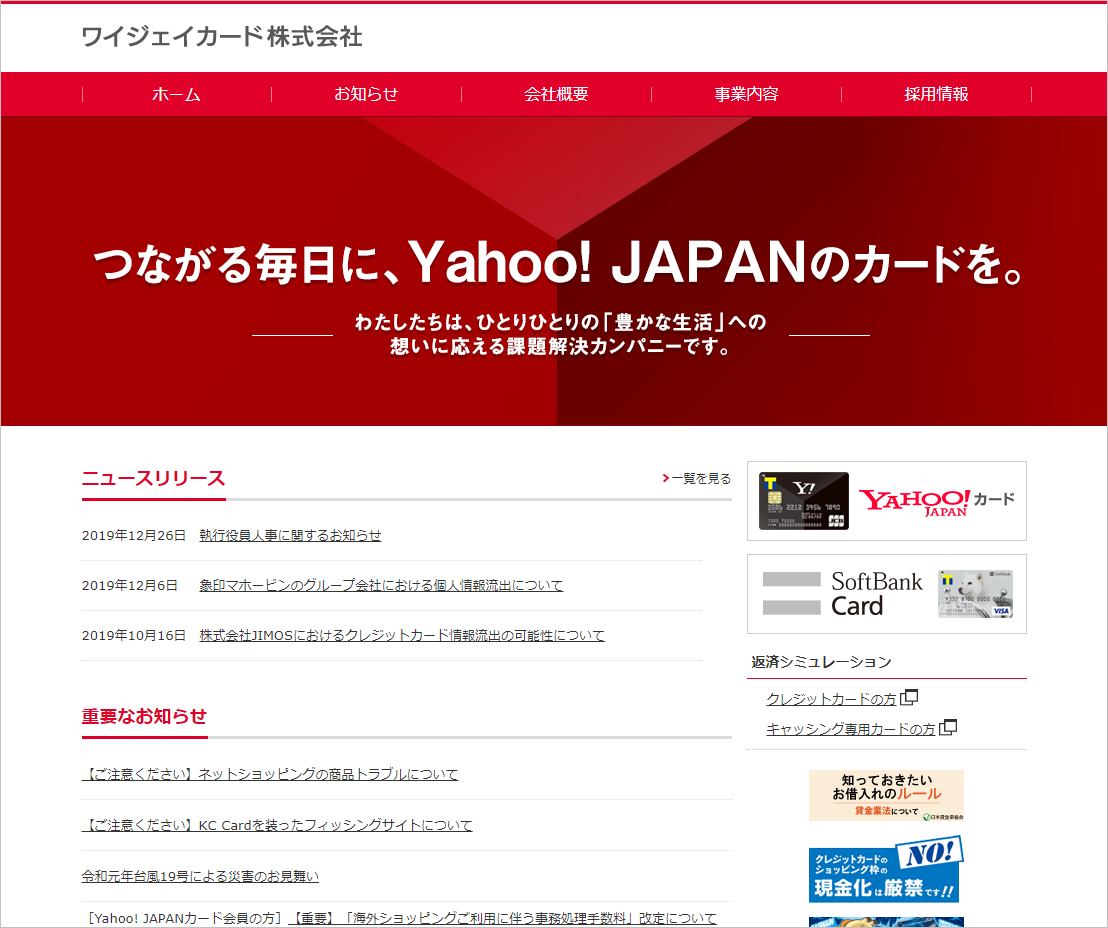
Task: Open the 会社概要 navigation item
Action: (556, 95)
